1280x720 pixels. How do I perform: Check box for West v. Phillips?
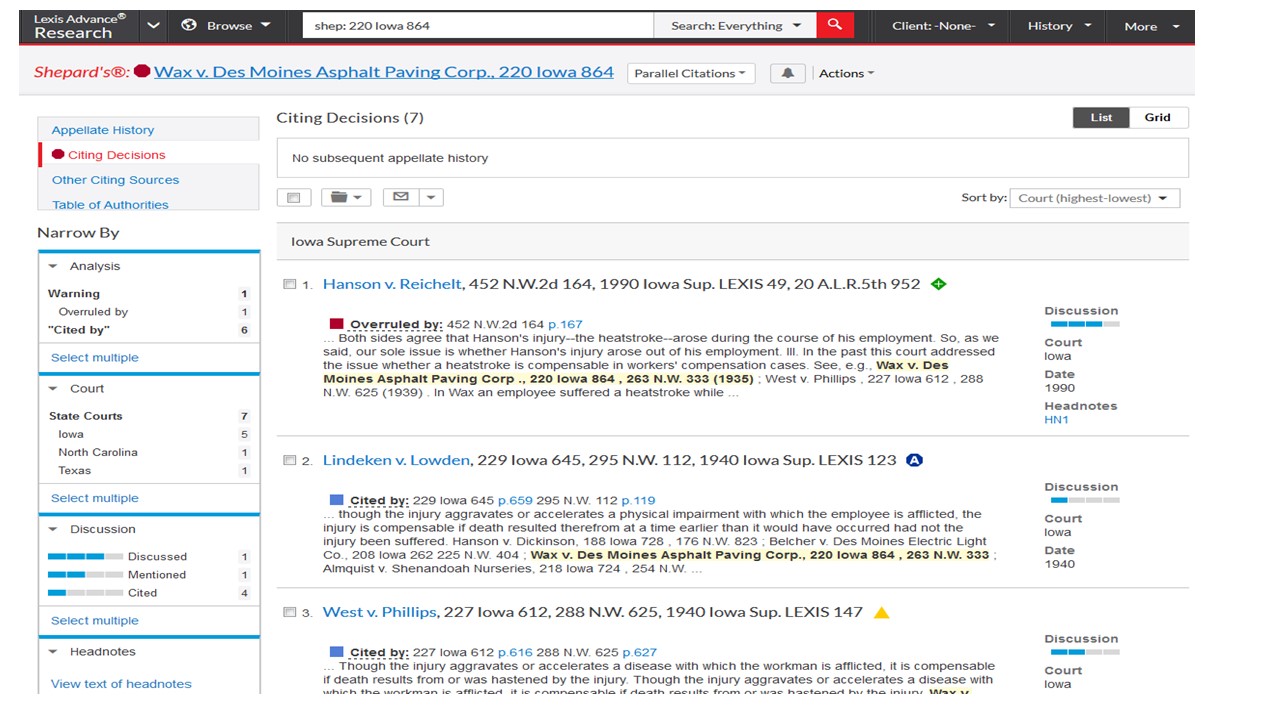point(290,612)
